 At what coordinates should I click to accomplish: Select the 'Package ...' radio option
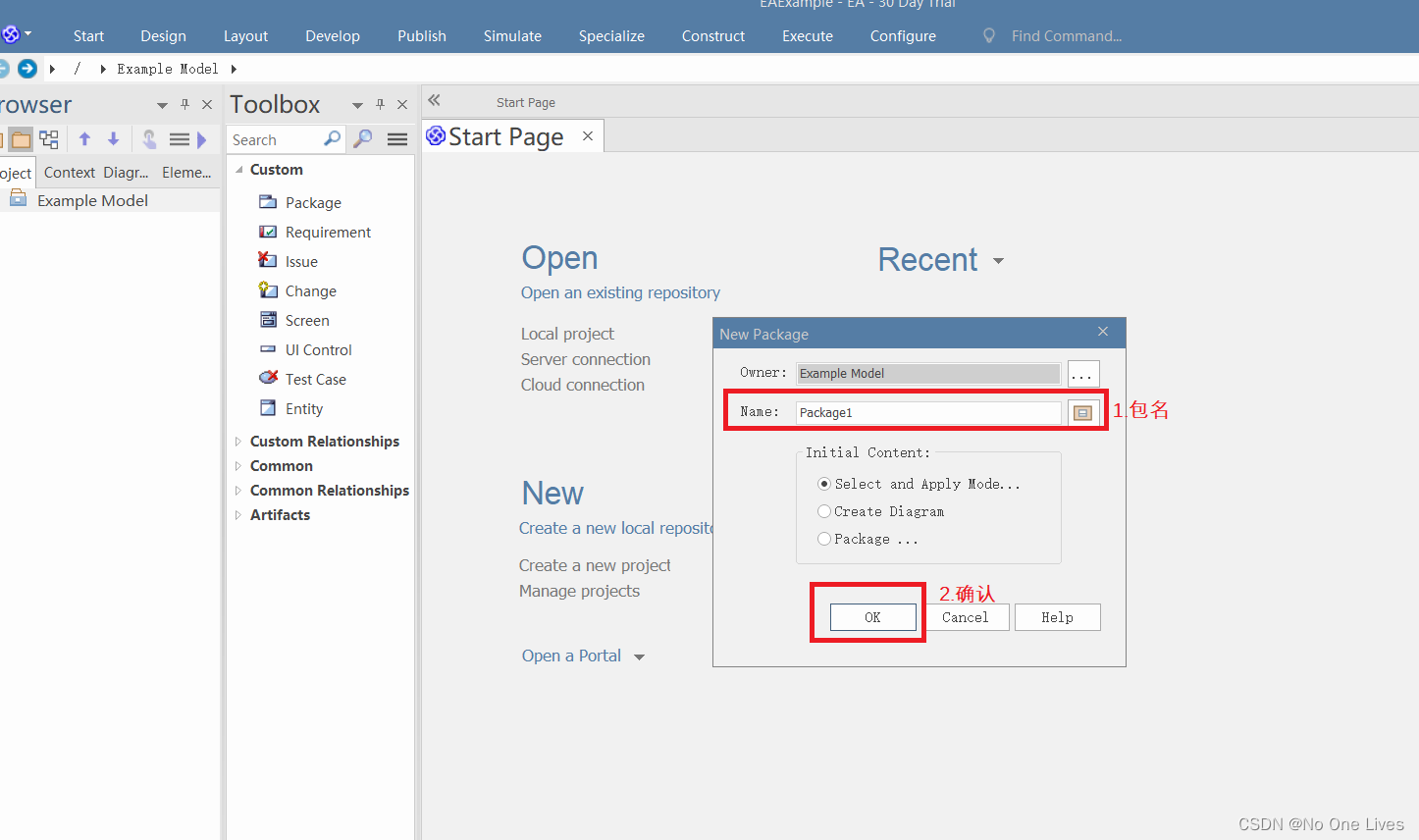(824, 539)
